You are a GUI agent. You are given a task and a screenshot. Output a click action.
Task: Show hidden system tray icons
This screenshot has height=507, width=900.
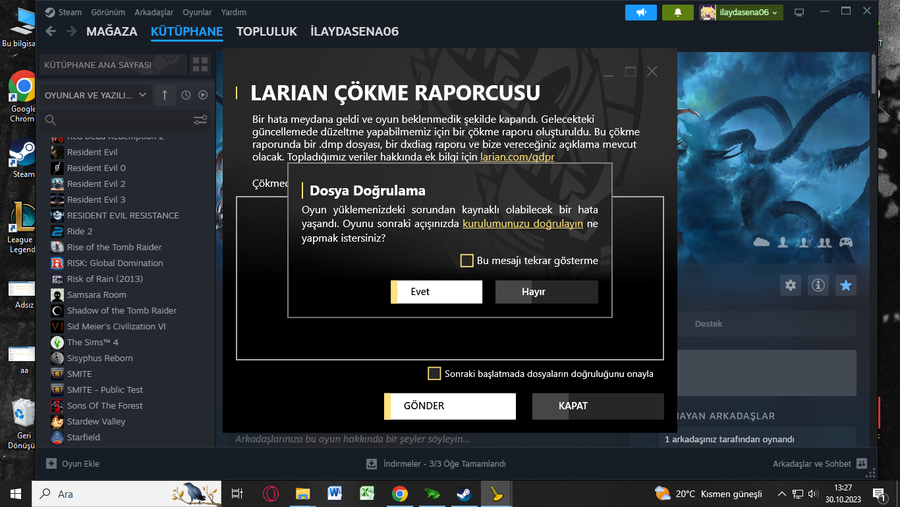(781, 494)
